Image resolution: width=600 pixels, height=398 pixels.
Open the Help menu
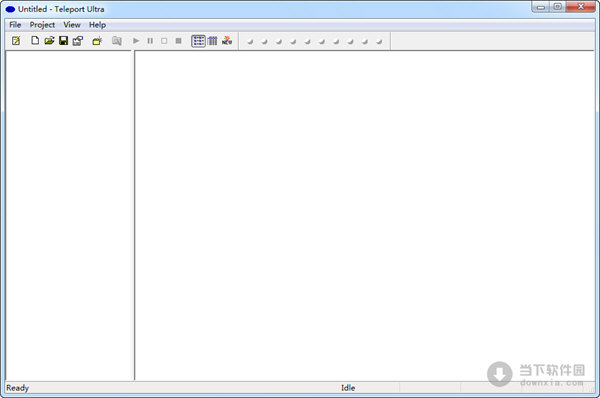point(98,25)
